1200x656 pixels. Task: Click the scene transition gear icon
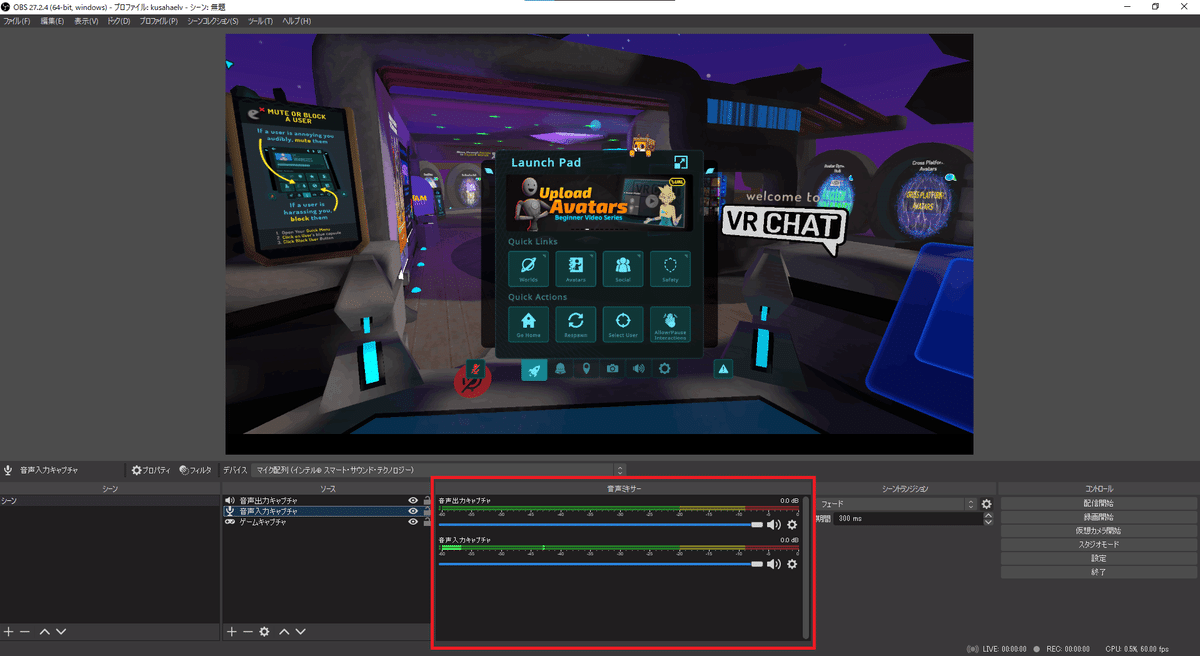[x=987, y=504]
